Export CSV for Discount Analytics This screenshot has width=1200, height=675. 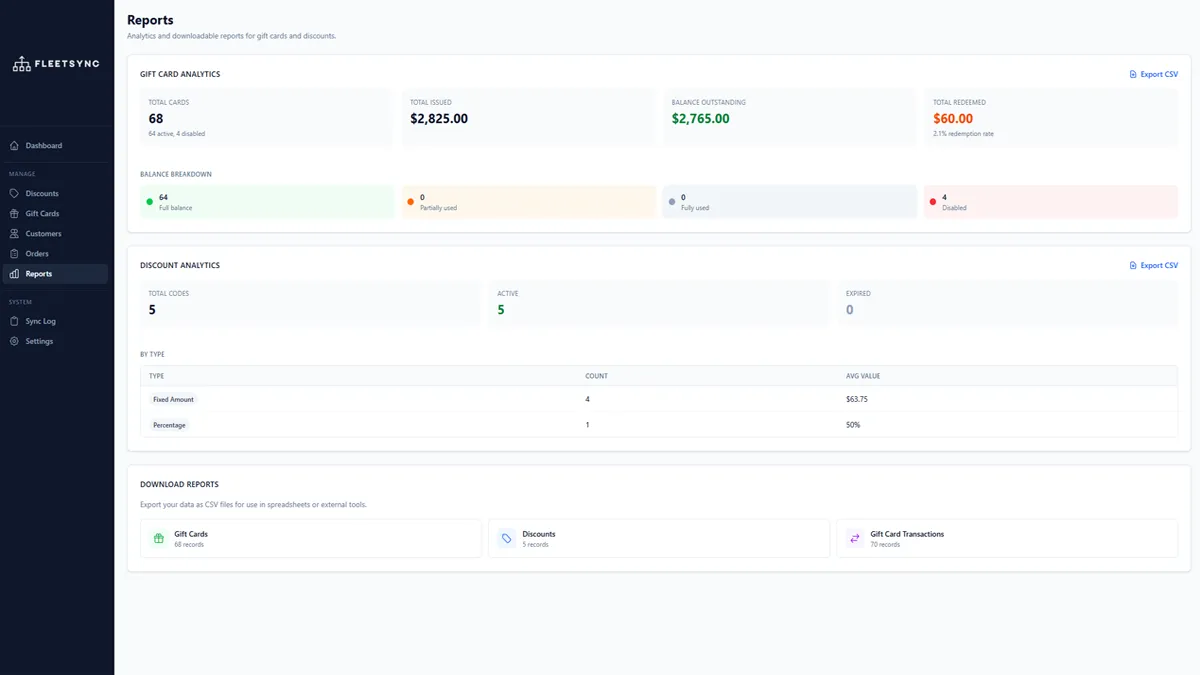click(x=1153, y=266)
